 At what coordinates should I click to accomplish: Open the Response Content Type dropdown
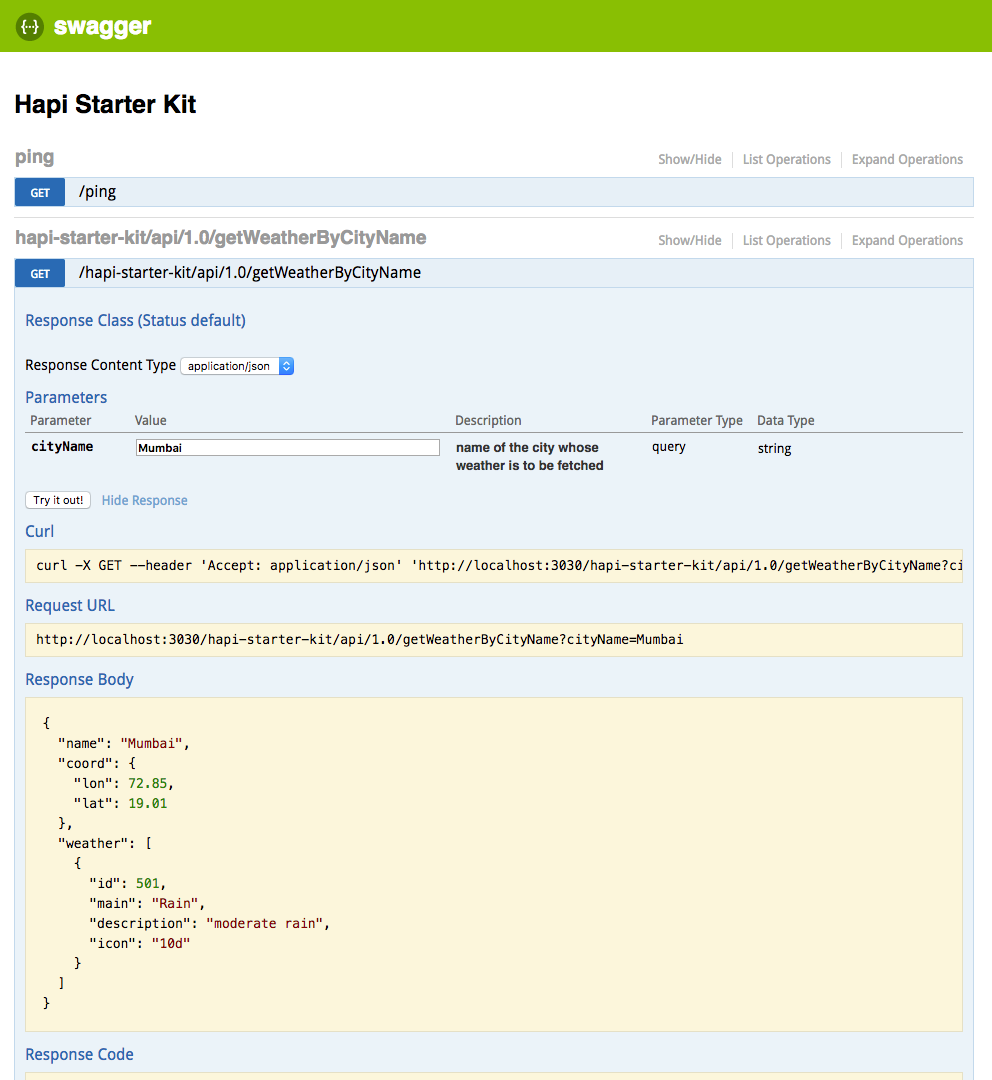[x=237, y=366]
